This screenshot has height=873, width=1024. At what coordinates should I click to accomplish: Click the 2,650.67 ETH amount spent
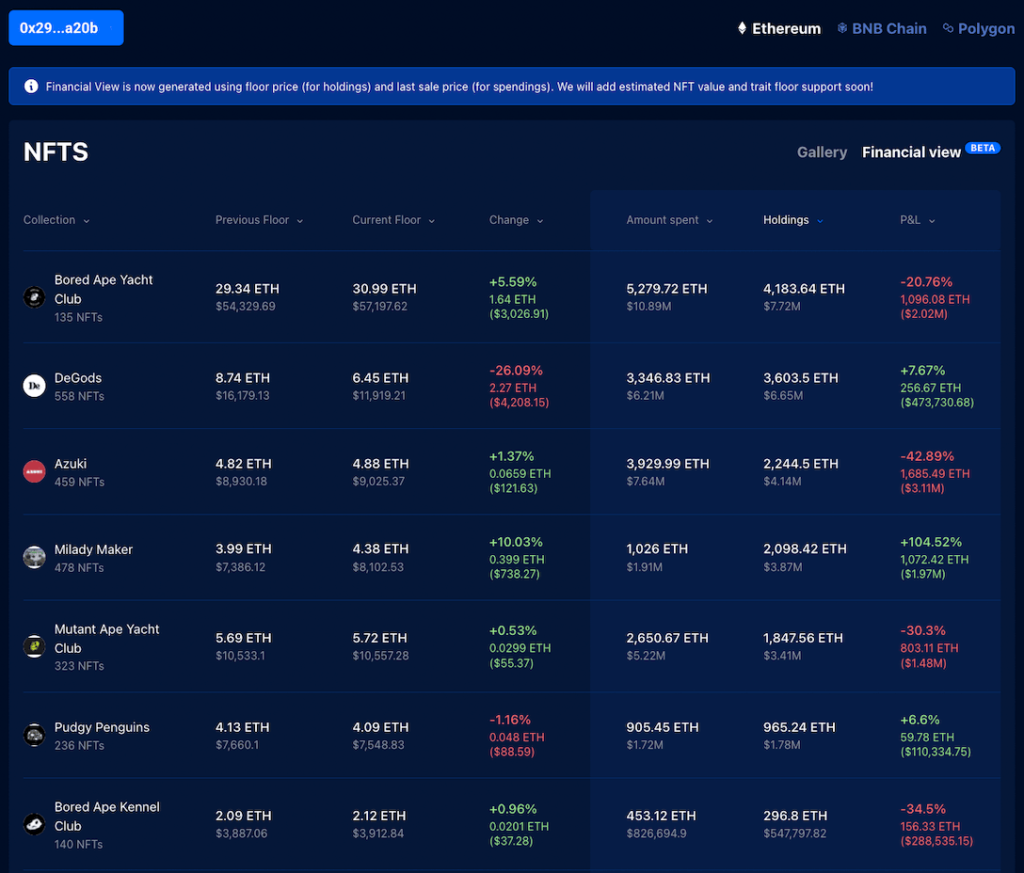[667, 638]
